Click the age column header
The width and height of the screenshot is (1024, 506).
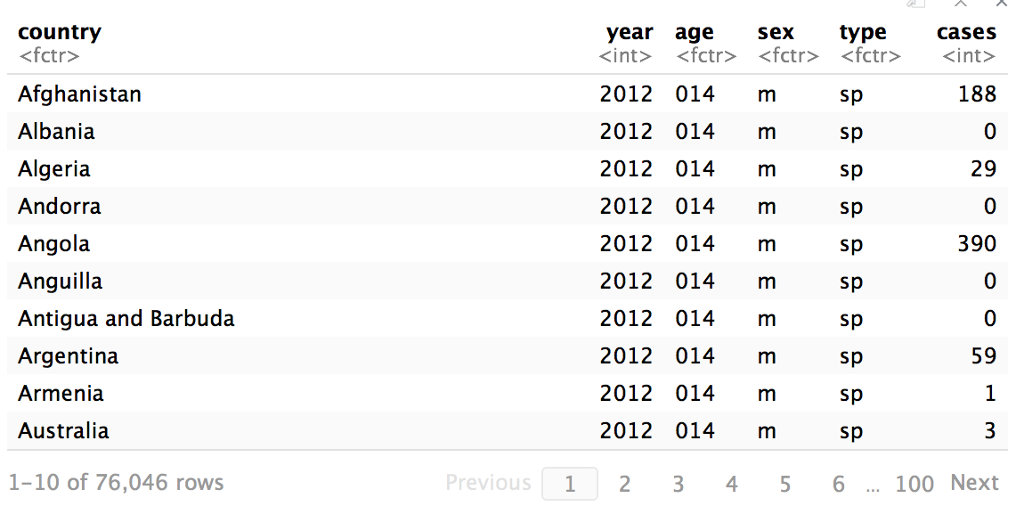coord(694,32)
